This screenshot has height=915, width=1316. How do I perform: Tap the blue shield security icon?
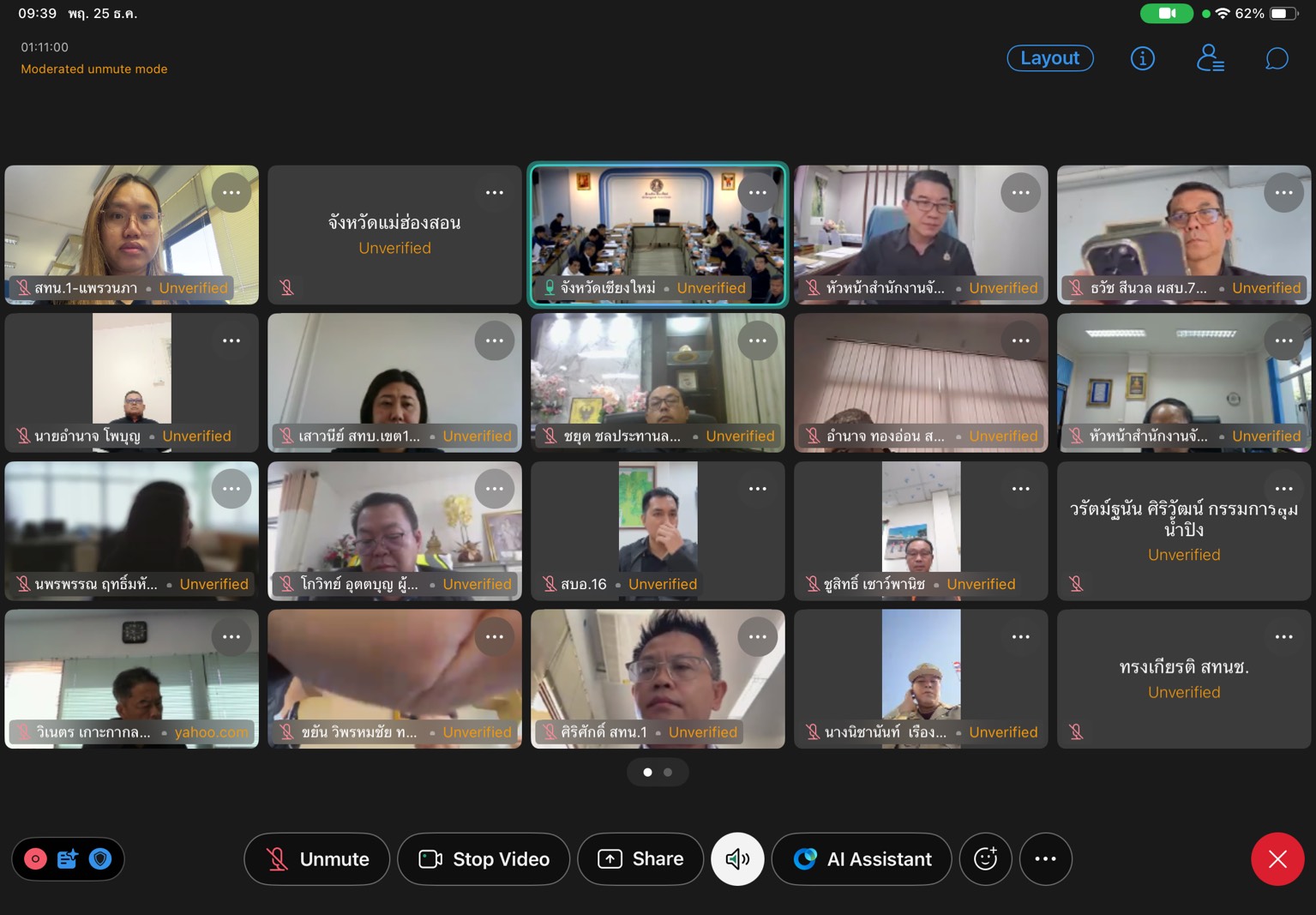pos(100,858)
